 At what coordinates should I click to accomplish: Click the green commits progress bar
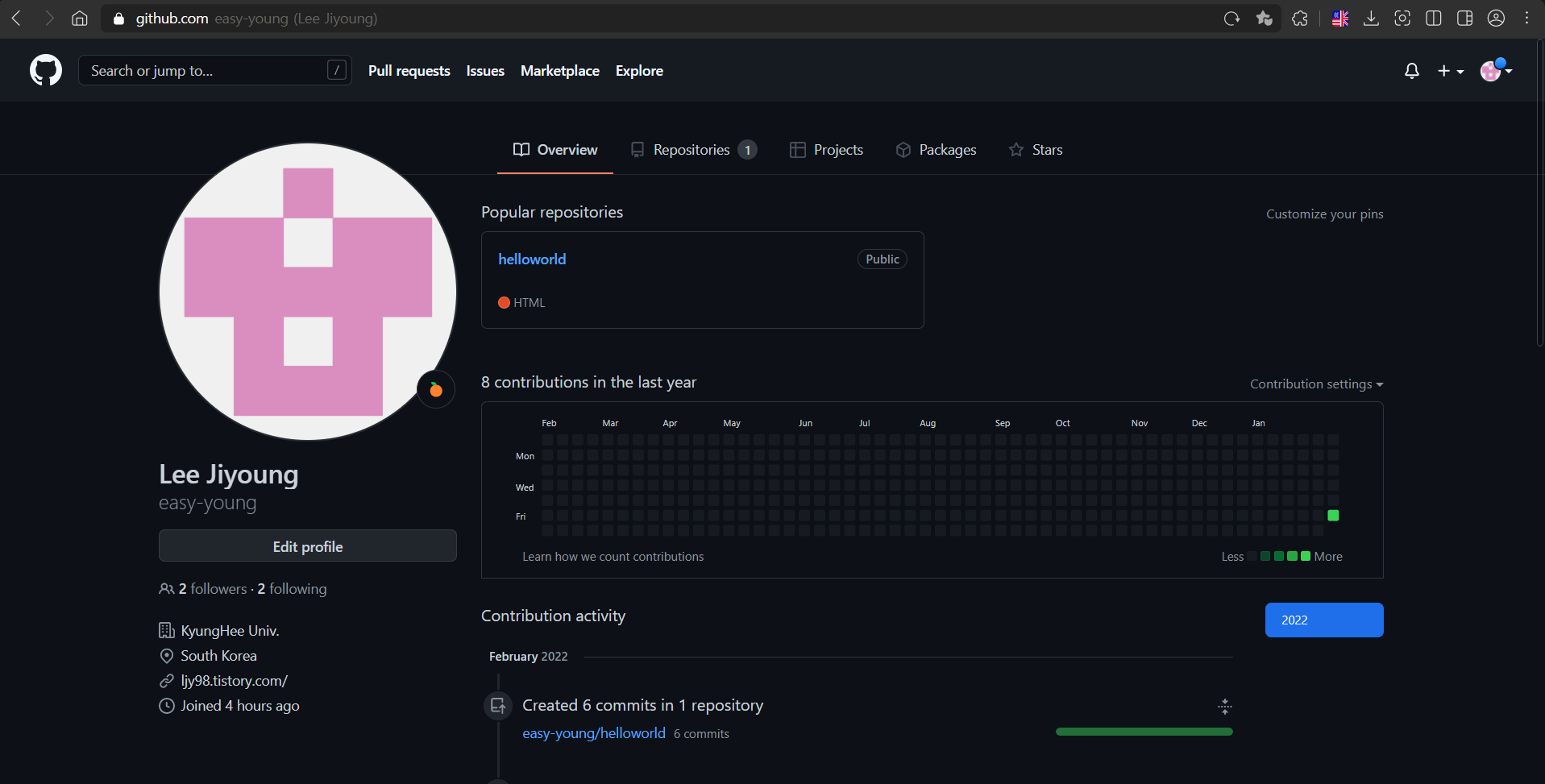click(1144, 732)
